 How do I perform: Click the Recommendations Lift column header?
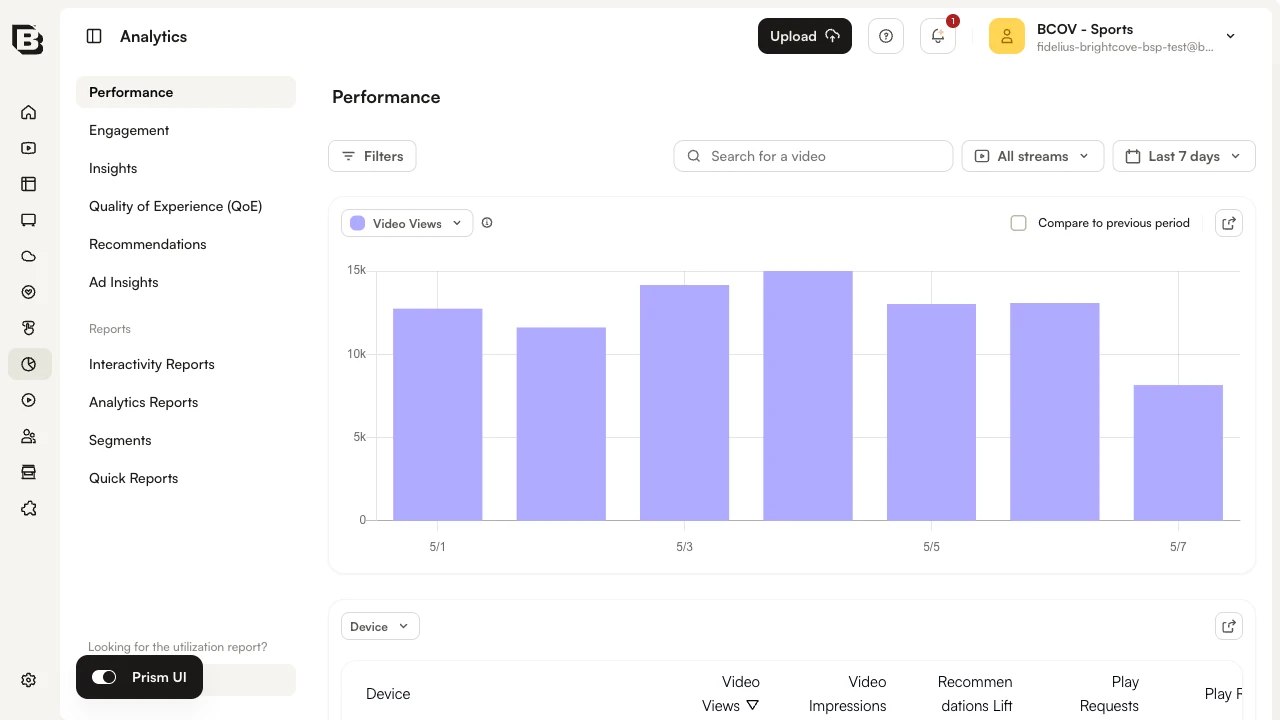tap(975, 694)
